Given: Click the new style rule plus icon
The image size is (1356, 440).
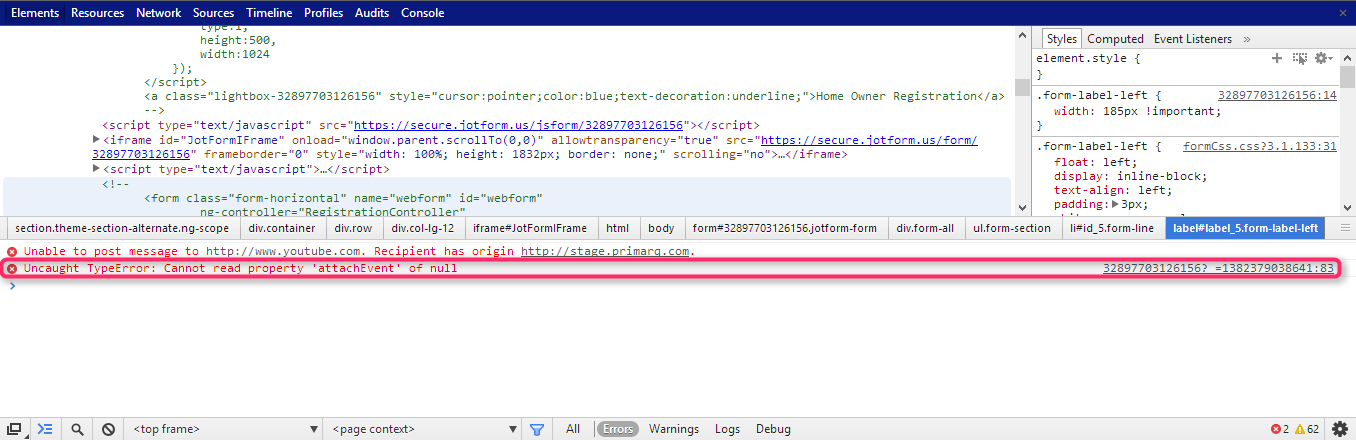Looking at the screenshot, I should (x=1277, y=59).
